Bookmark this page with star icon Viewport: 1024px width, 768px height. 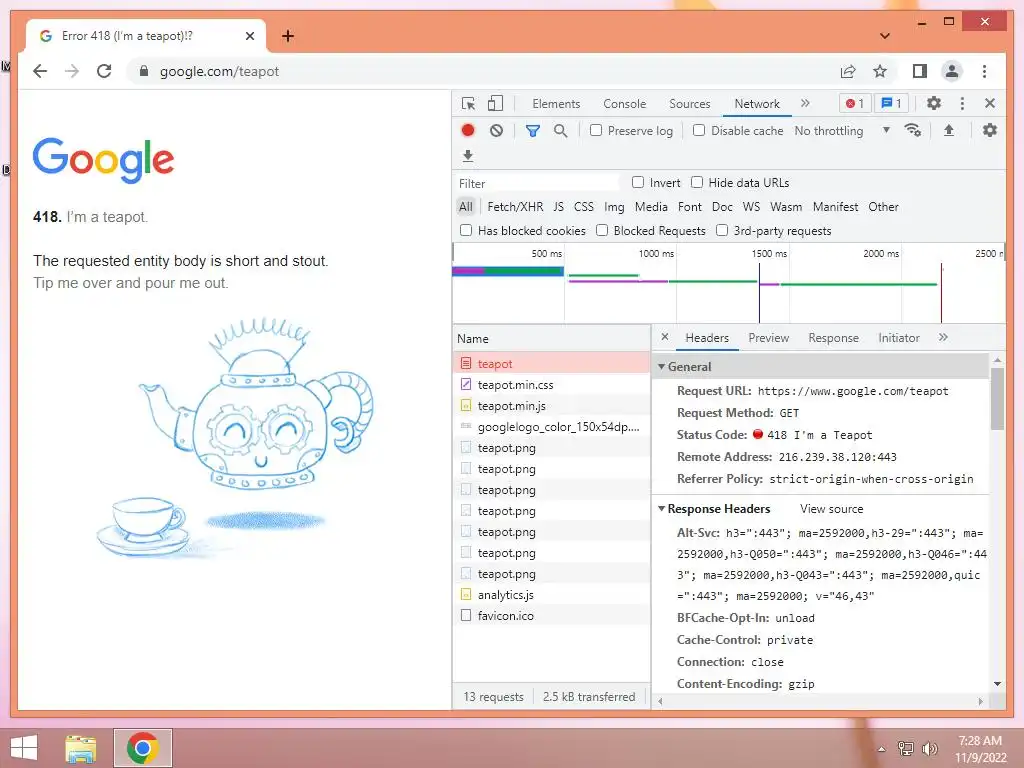(880, 71)
